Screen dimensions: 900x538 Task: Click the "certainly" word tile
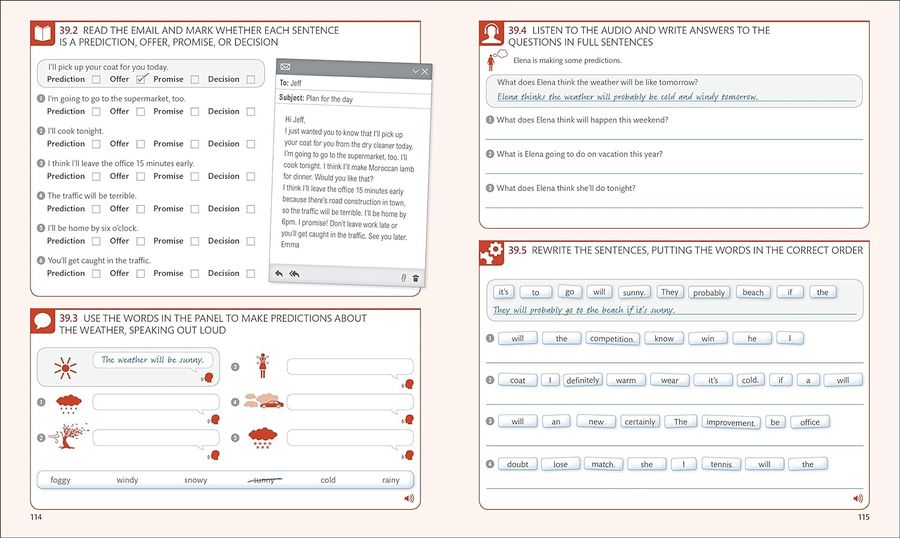[640, 421]
